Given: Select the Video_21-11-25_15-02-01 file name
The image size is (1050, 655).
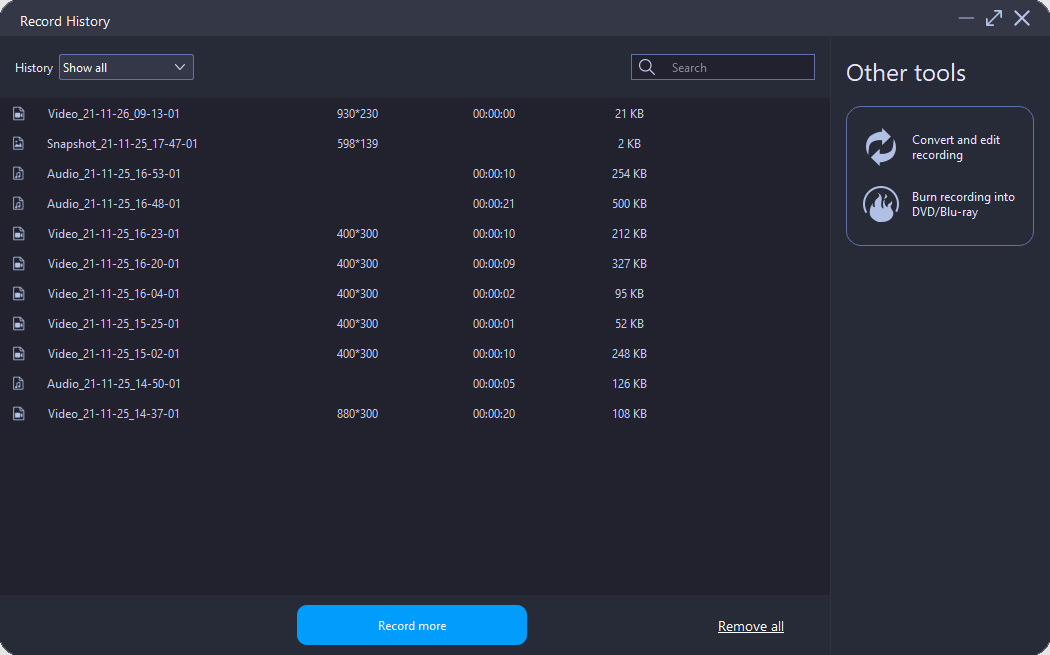Looking at the screenshot, I should tap(113, 354).
